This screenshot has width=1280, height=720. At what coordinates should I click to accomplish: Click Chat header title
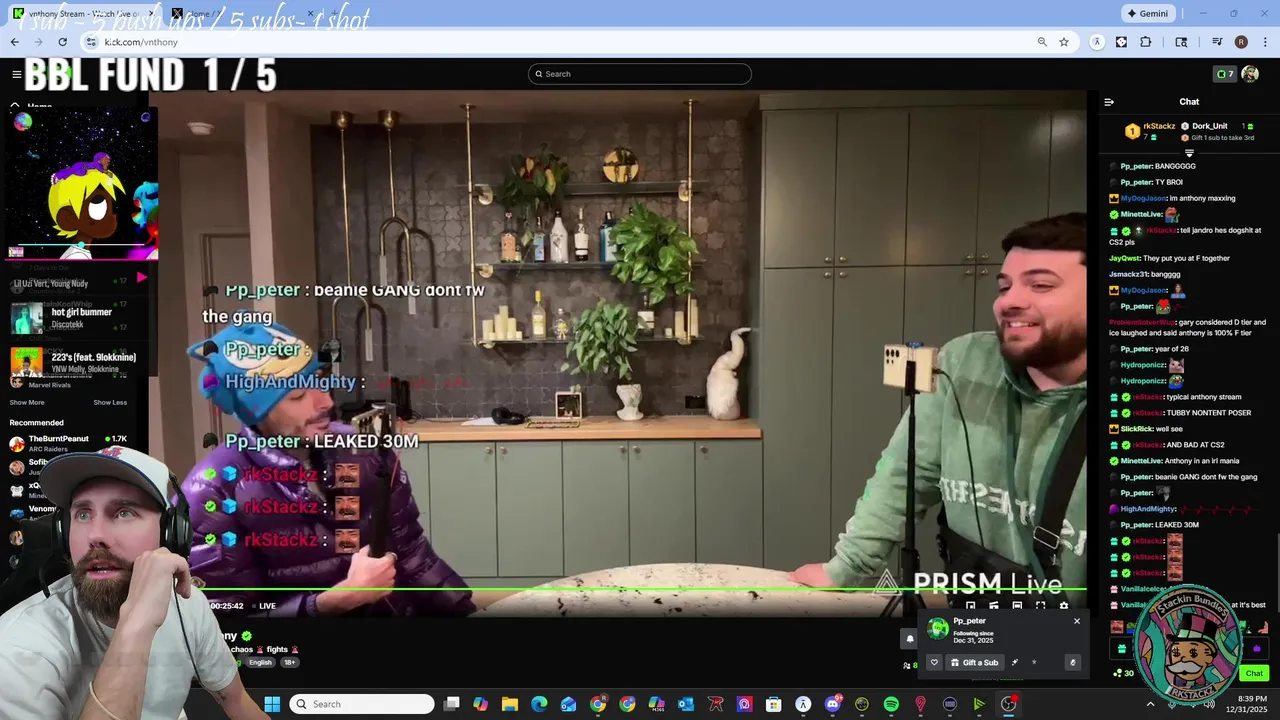point(1189,102)
